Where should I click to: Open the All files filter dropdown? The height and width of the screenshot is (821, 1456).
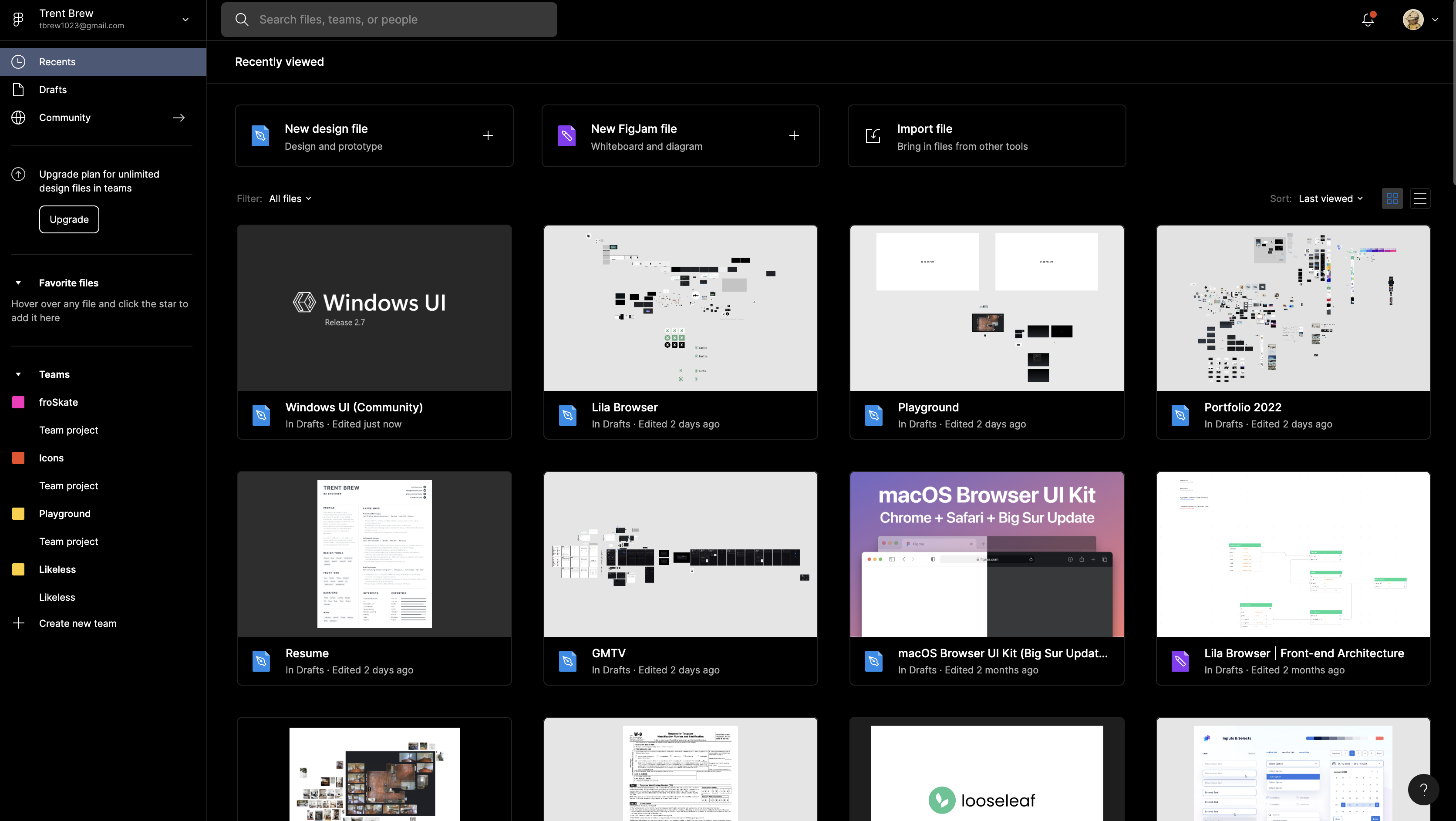pyautogui.click(x=290, y=199)
